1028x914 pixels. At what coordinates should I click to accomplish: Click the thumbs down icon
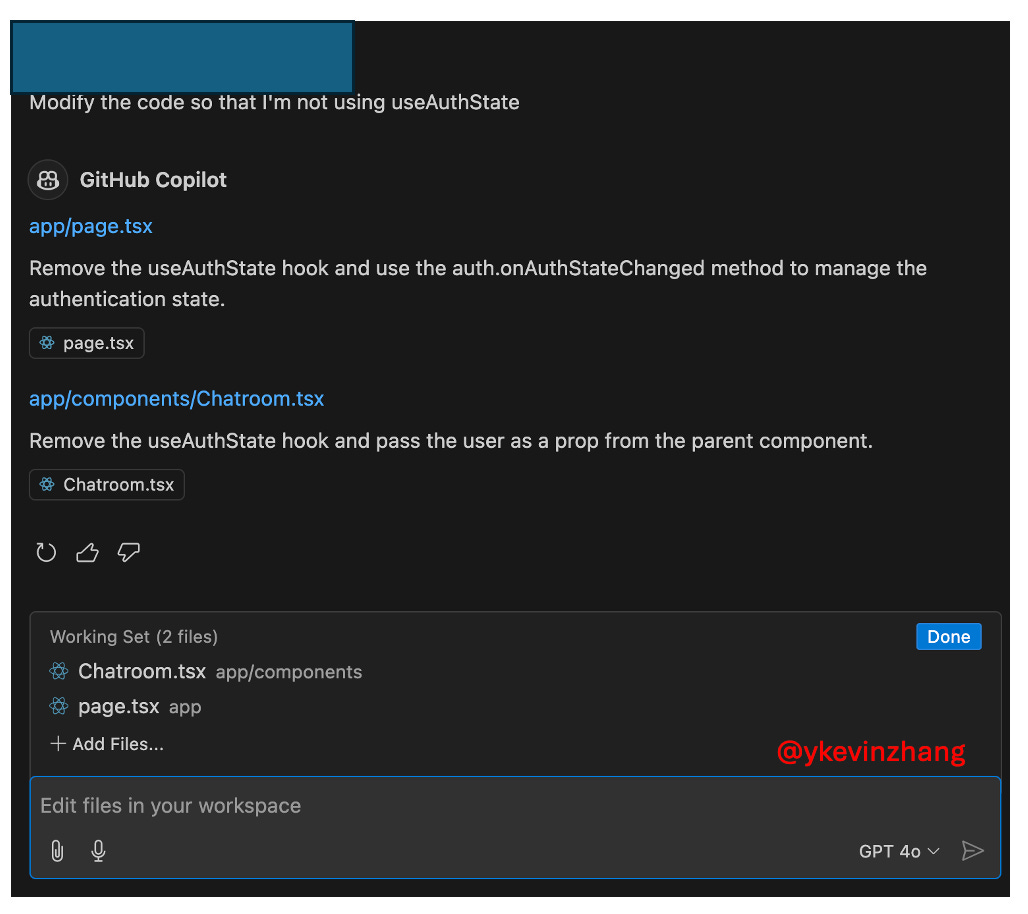pyautogui.click(x=128, y=553)
